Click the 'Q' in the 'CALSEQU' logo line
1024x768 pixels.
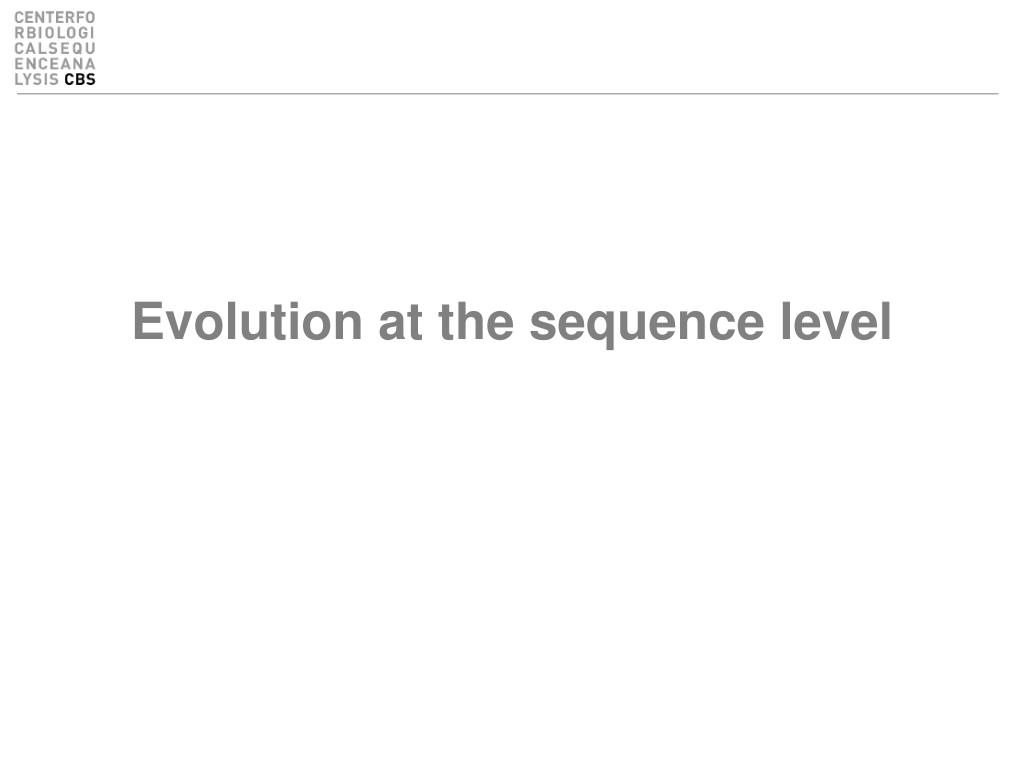(x=79, y=49)
